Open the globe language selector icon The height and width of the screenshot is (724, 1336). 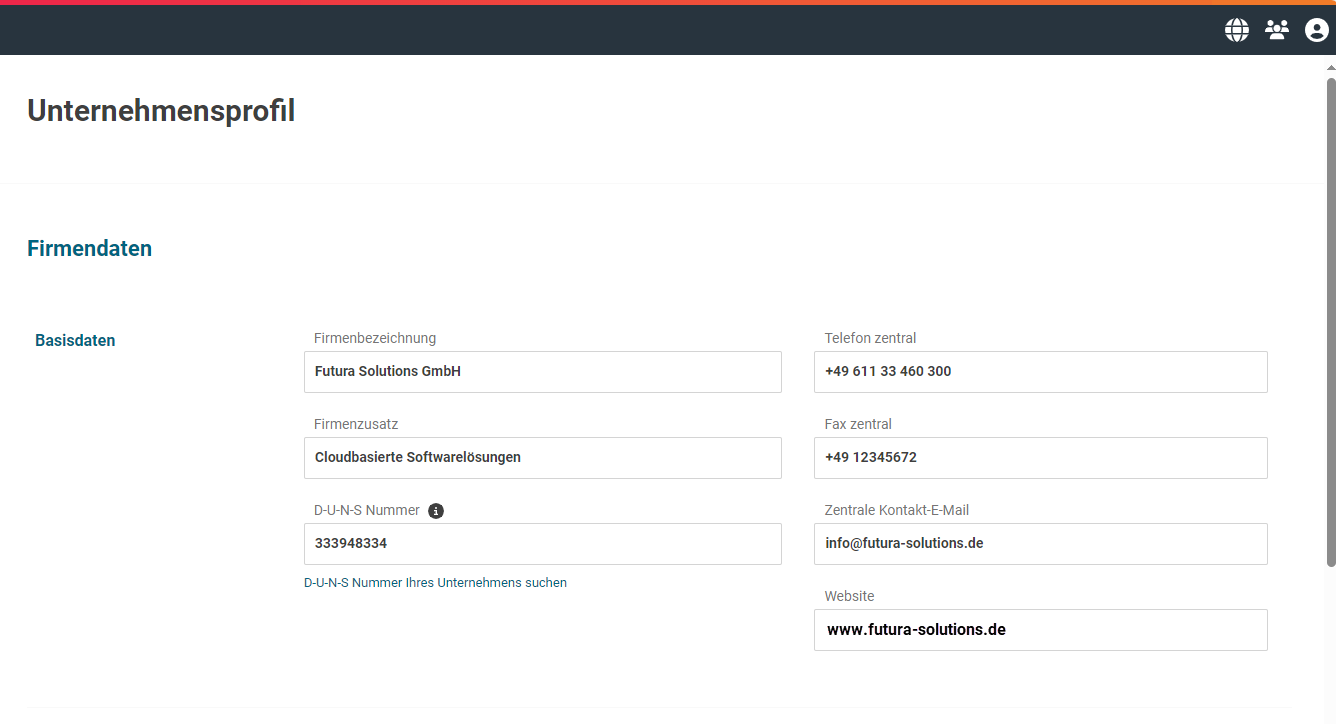click(1237, 30)
